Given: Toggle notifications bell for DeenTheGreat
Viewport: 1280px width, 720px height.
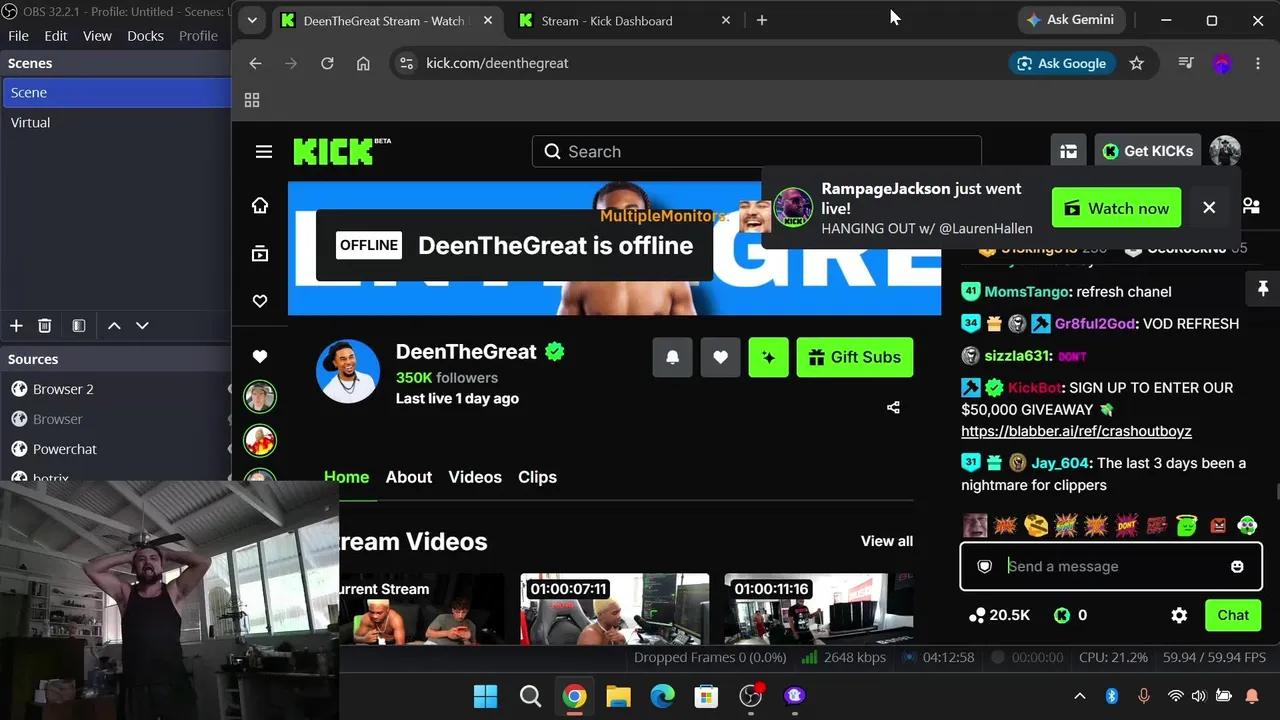Looking at the screenshot, I should click(673, 357).
